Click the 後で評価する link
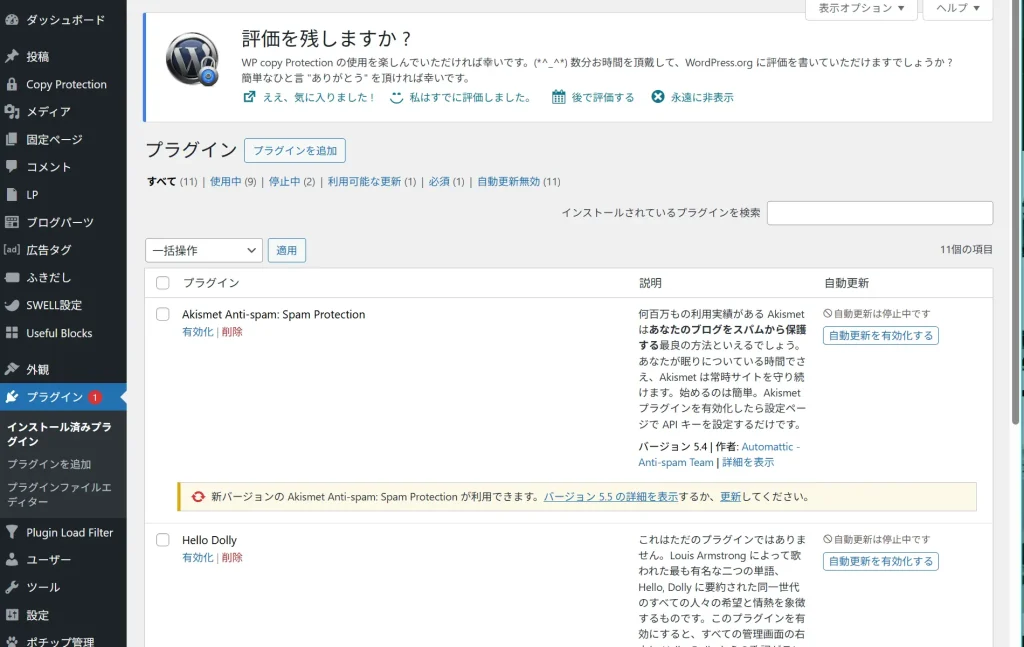Viewport: 1024px width, 647px height. [x=603, y=97]
